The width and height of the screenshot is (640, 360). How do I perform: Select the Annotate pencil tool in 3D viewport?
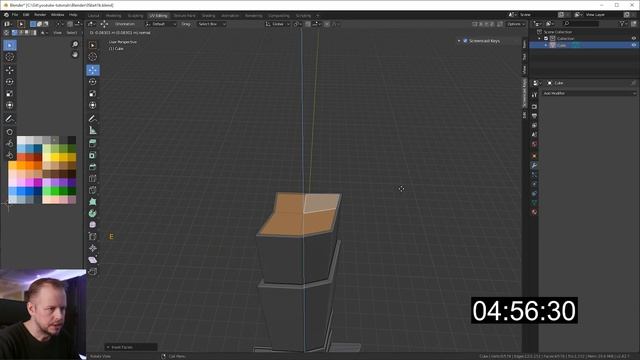(x=93, y=118)
